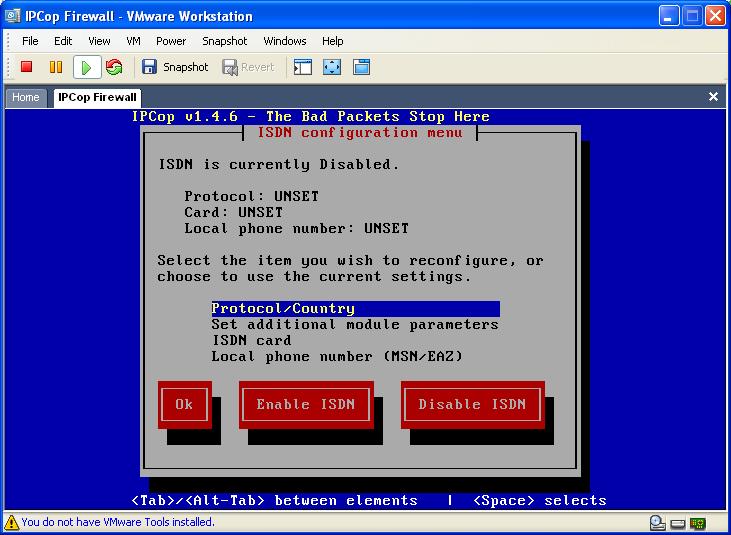Screen dimensions: 731x535
Task: Maximize the VMware Workstation window
Action: (692, 16)
